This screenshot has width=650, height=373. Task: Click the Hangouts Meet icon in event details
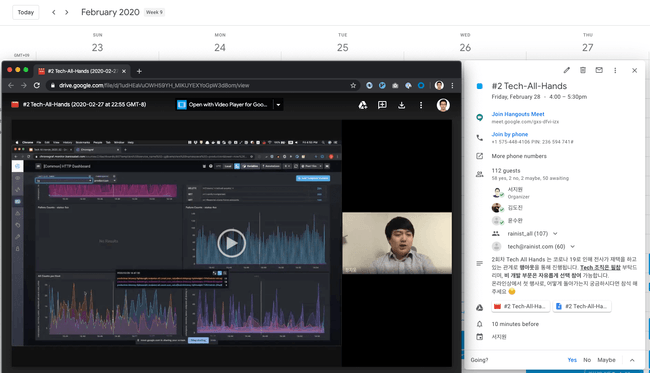pos(480,117)
